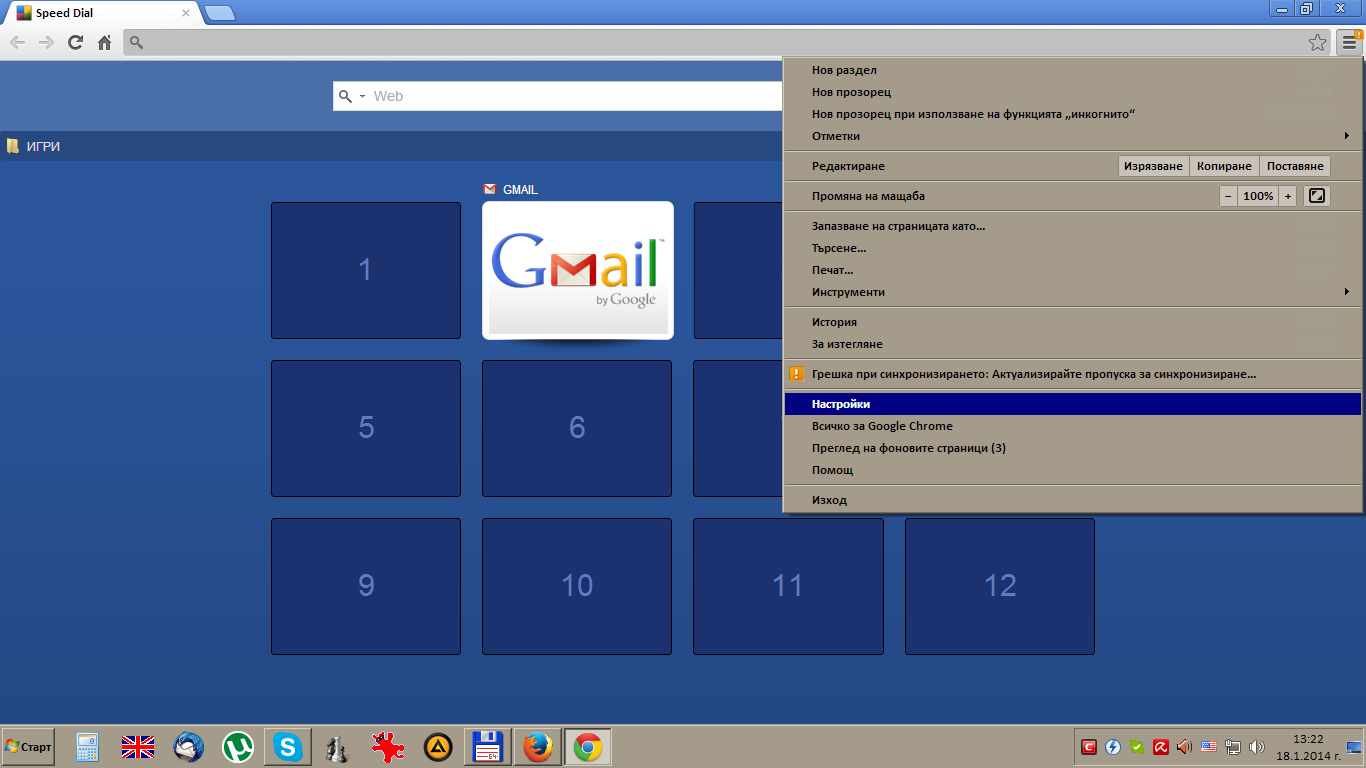Switch to Firefox in the taskbar
The height and width of the screenshot is (768, 1366).
pyautogui.click(x=538, y=747)
